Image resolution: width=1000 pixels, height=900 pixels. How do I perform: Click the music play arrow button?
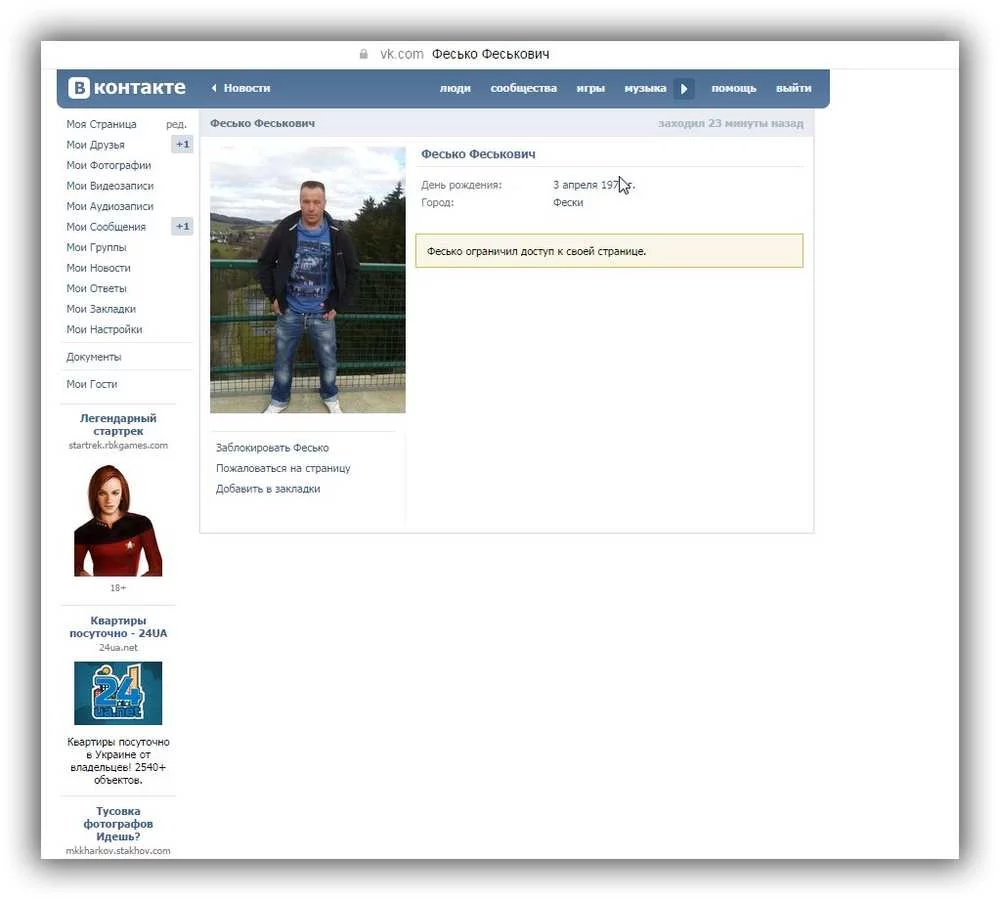pyautogui.click(x=684, y=89)
